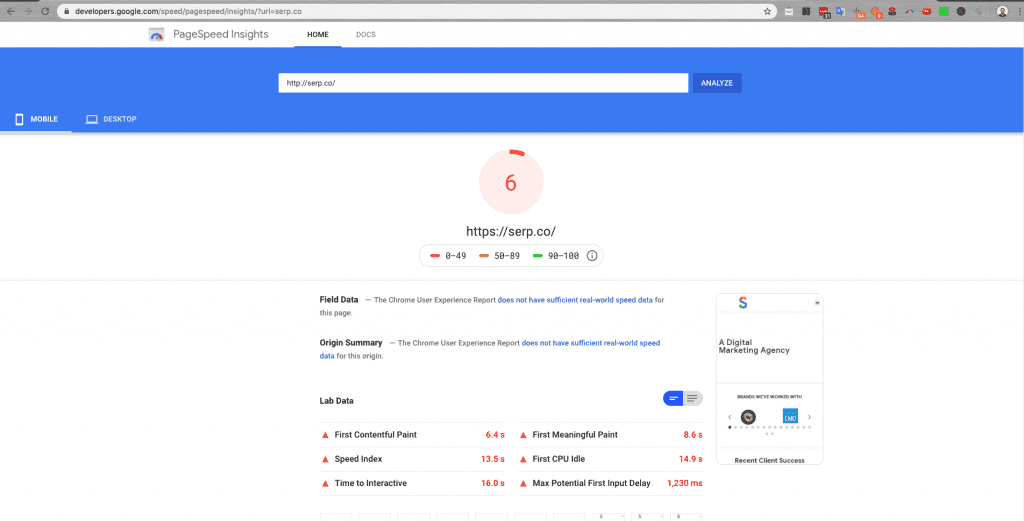Image resolution: width=1024 pixels, height=521 pixels.
Task: Click warning triangle beside Max Potential First Input Delay
Action: point(523,483)
